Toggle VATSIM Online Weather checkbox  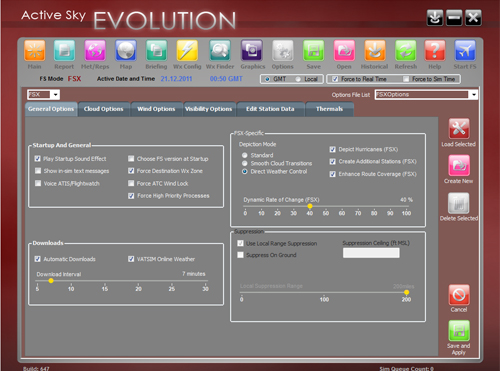pyautogui.click(x=131, y=259)
